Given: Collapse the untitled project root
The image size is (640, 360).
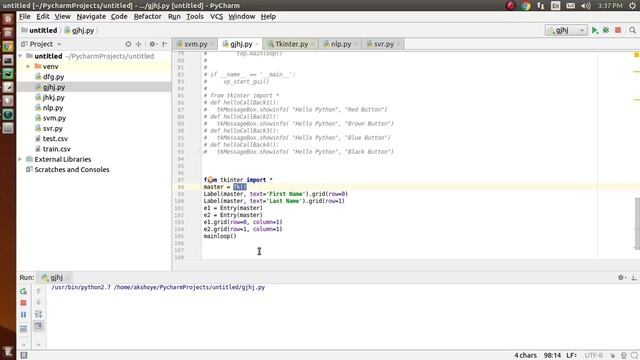Looking at the screenshot, I should coord(20,56).
